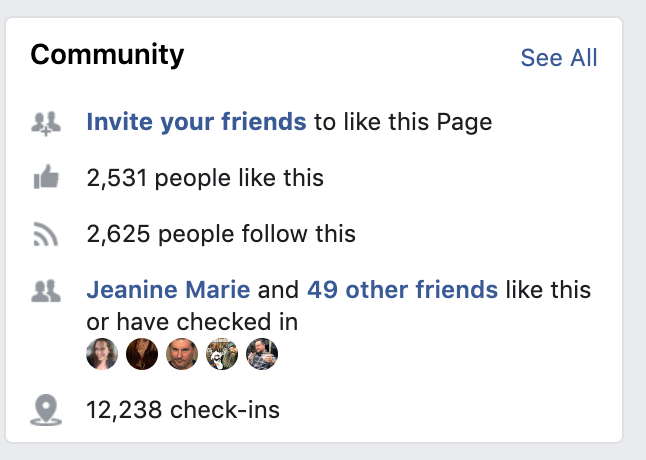Open Jeanine Marie's profile link
This screenshot has height=460, width=646.
(x=168, y=290)
